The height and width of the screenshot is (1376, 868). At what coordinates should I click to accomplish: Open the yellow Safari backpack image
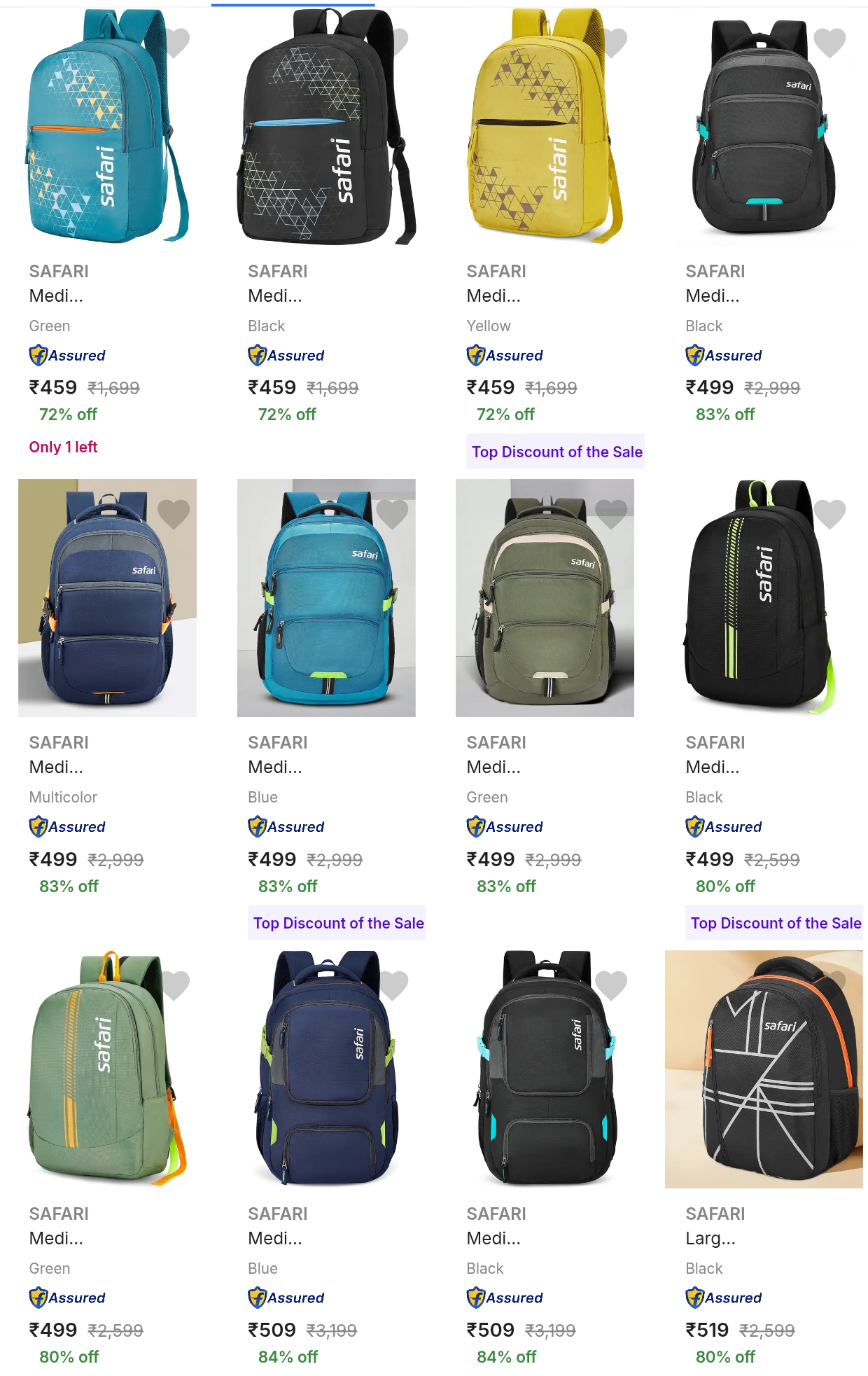coord(545,127)
